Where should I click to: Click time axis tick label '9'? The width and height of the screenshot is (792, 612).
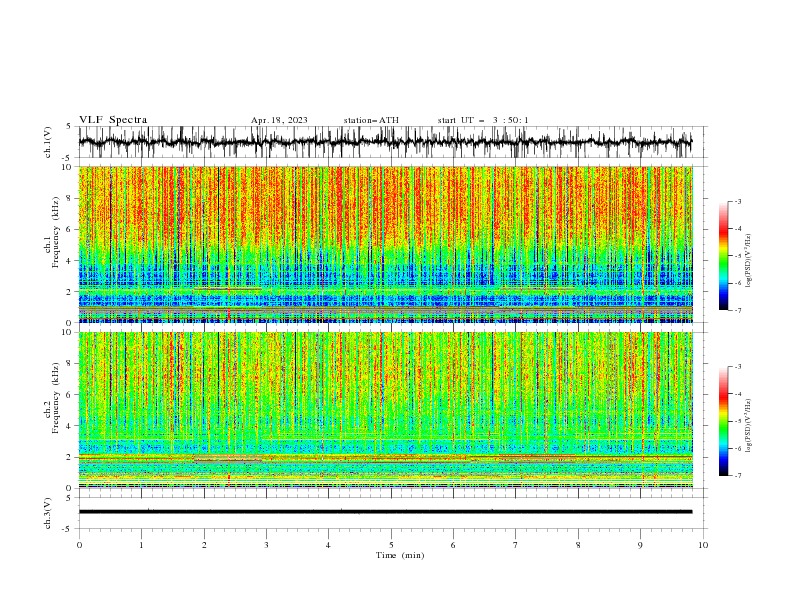point(640,545)
